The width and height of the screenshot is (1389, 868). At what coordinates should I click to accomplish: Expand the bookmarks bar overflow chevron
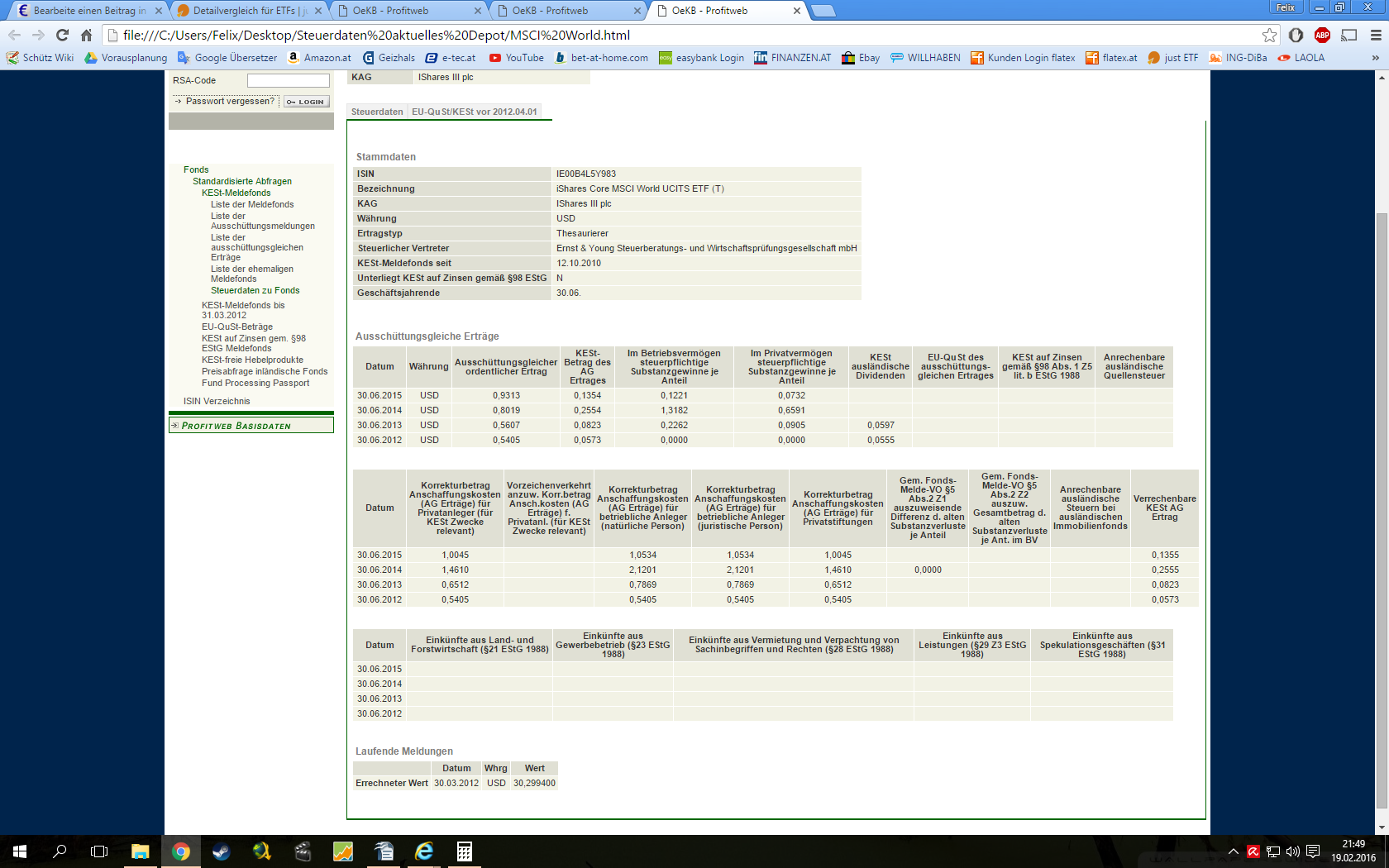click(x=1375, y=58)
